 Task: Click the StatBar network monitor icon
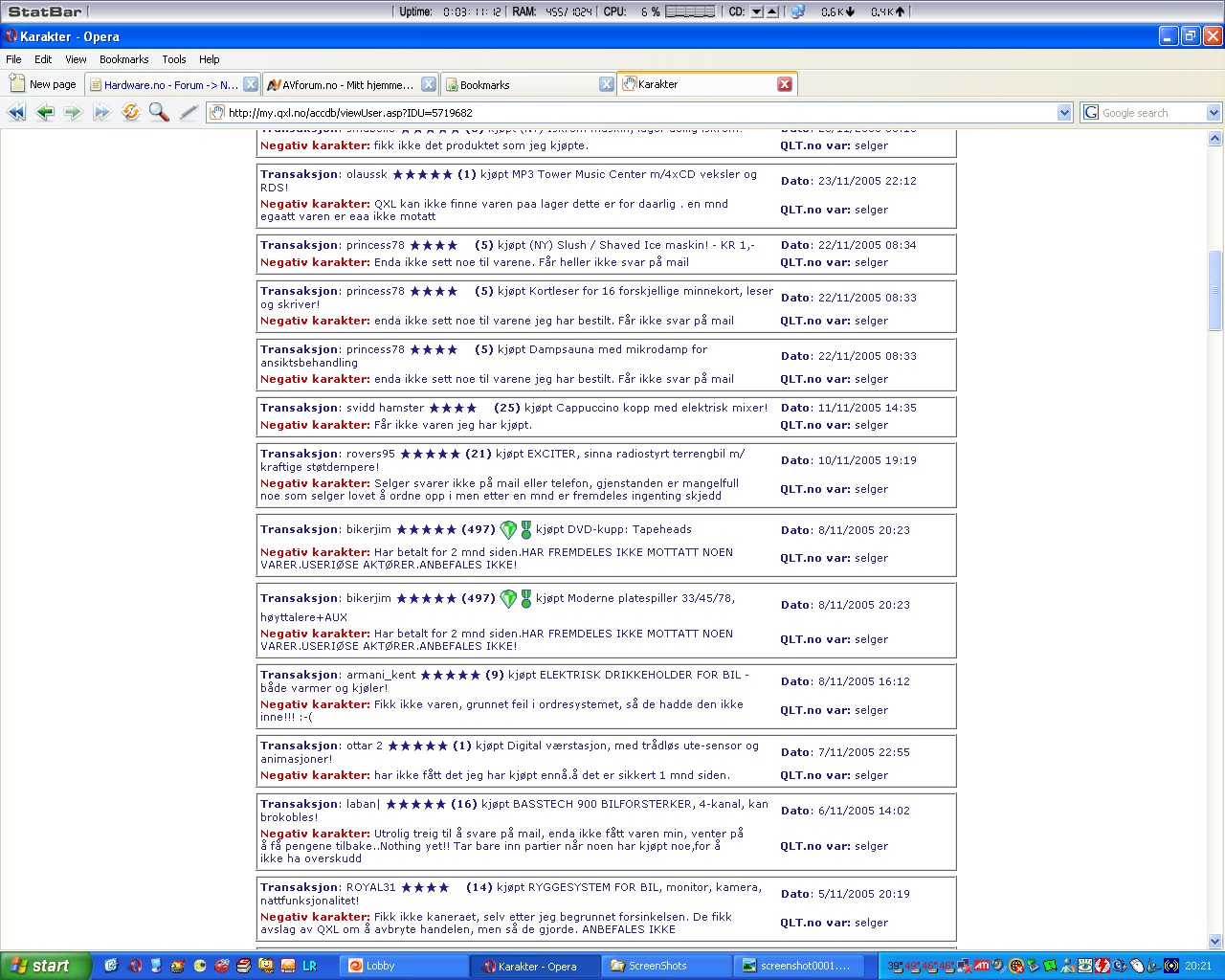coord(797,11)
